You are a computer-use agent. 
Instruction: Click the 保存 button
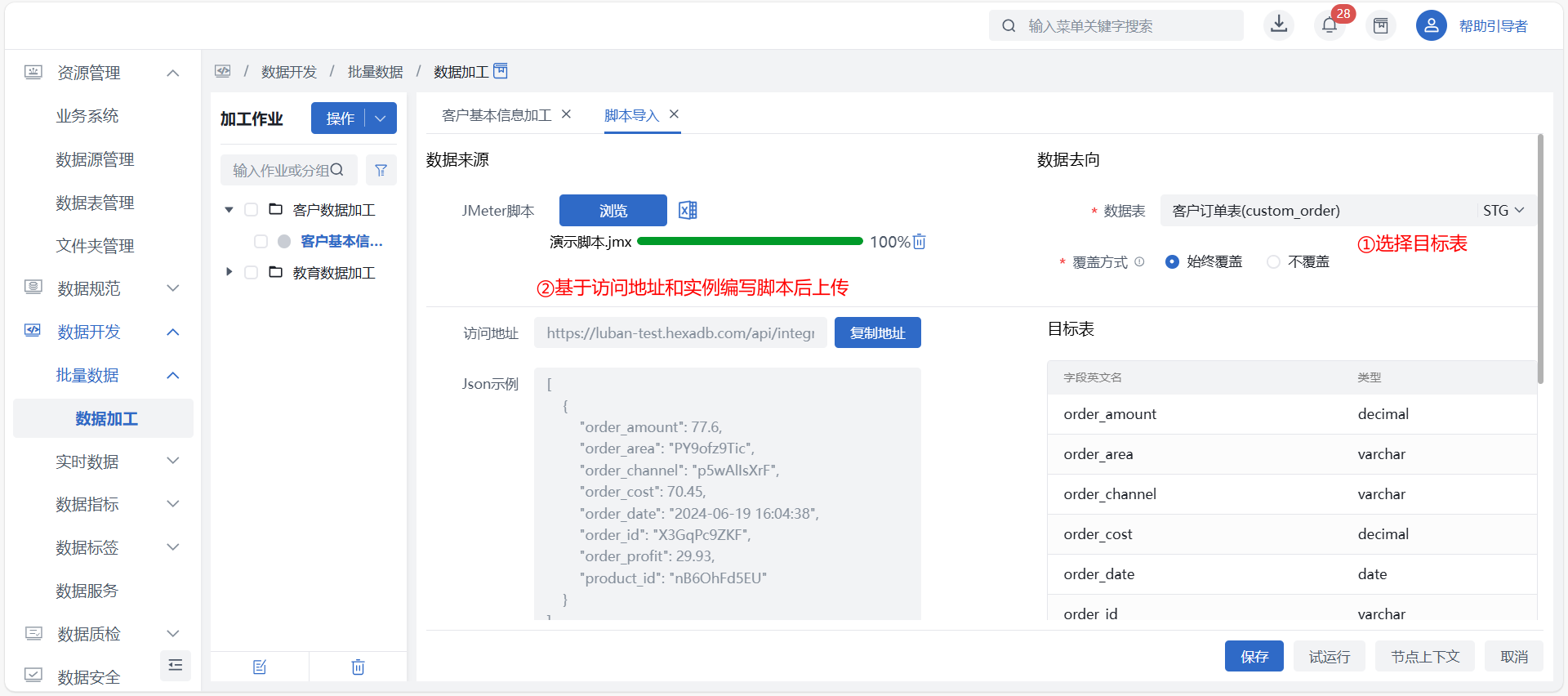click(1254, 656)
